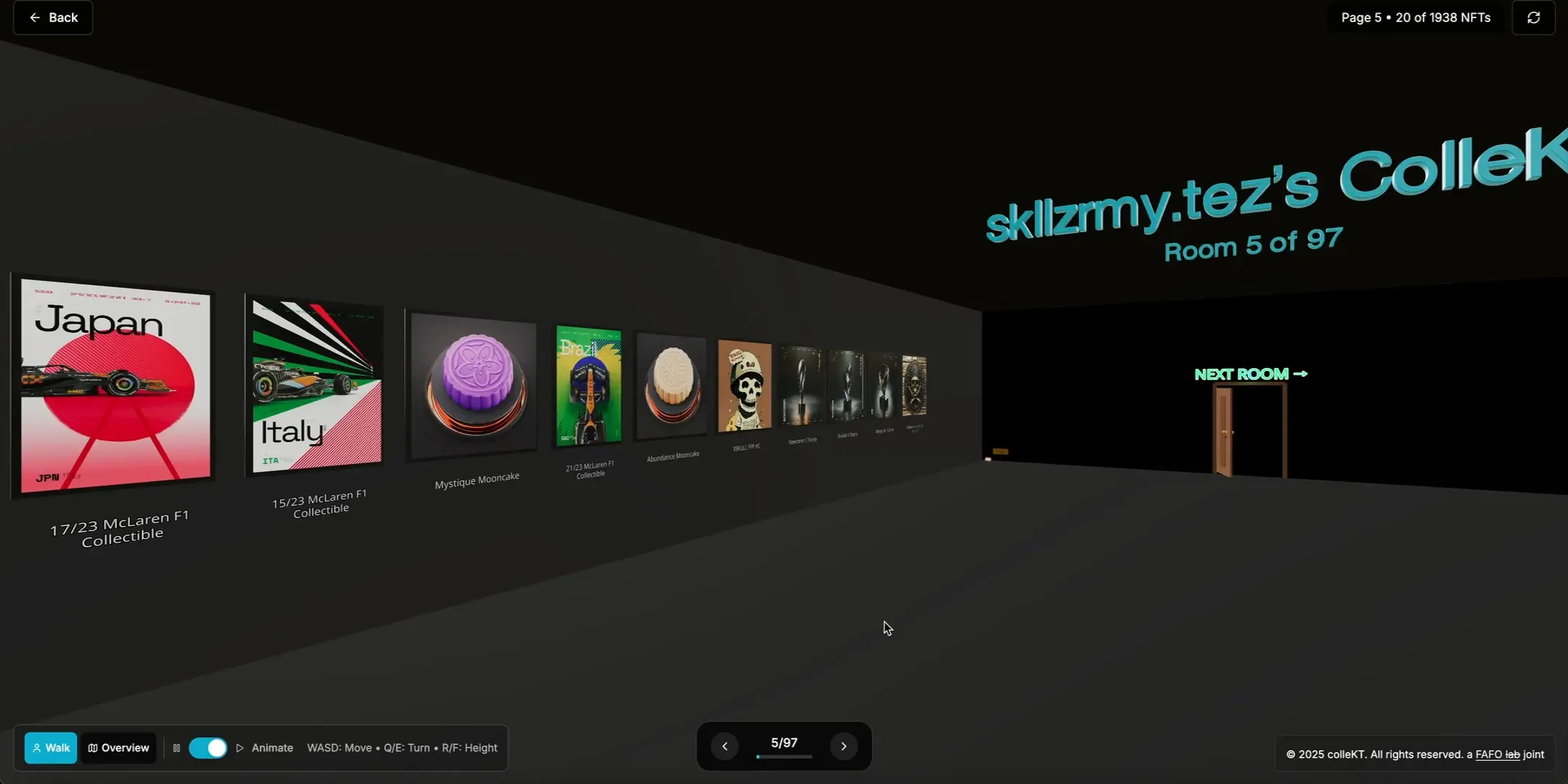Go back using the Back button
The width and height of the screenshot is (1568, 784).
[x=53, y=17]
